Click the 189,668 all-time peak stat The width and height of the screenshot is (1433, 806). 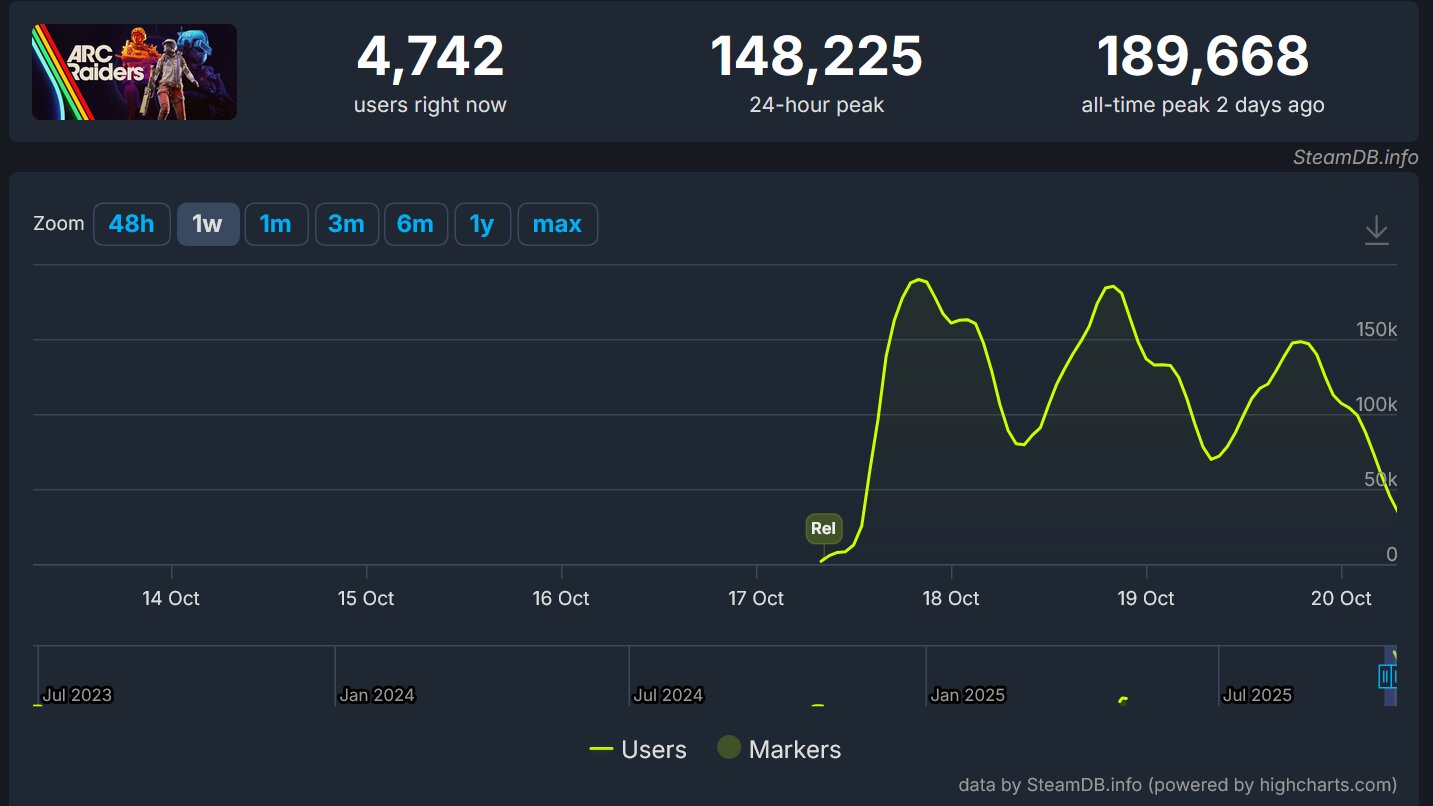click(x=1202, y=56)
